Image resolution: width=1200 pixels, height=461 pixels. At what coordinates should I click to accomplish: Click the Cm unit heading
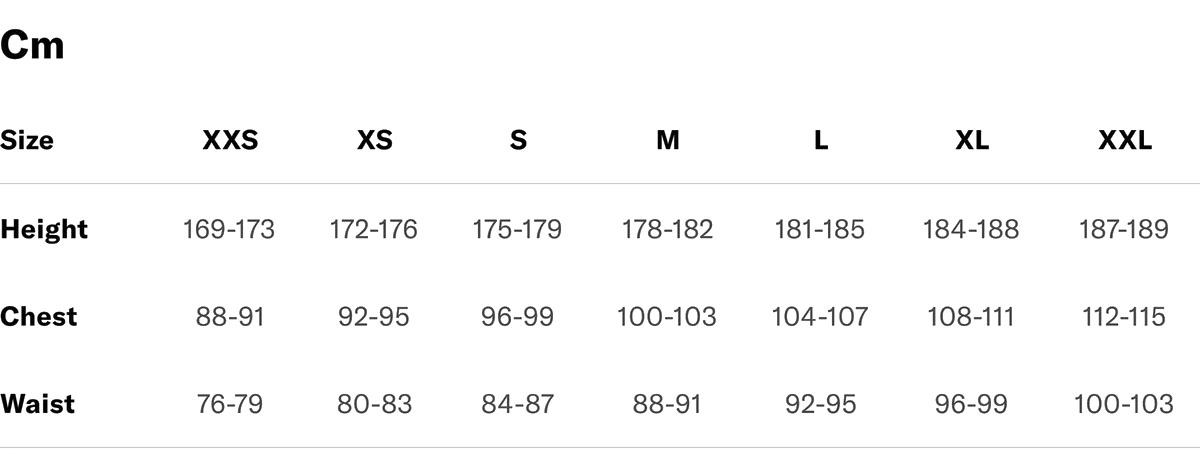(x=33, y=45)
